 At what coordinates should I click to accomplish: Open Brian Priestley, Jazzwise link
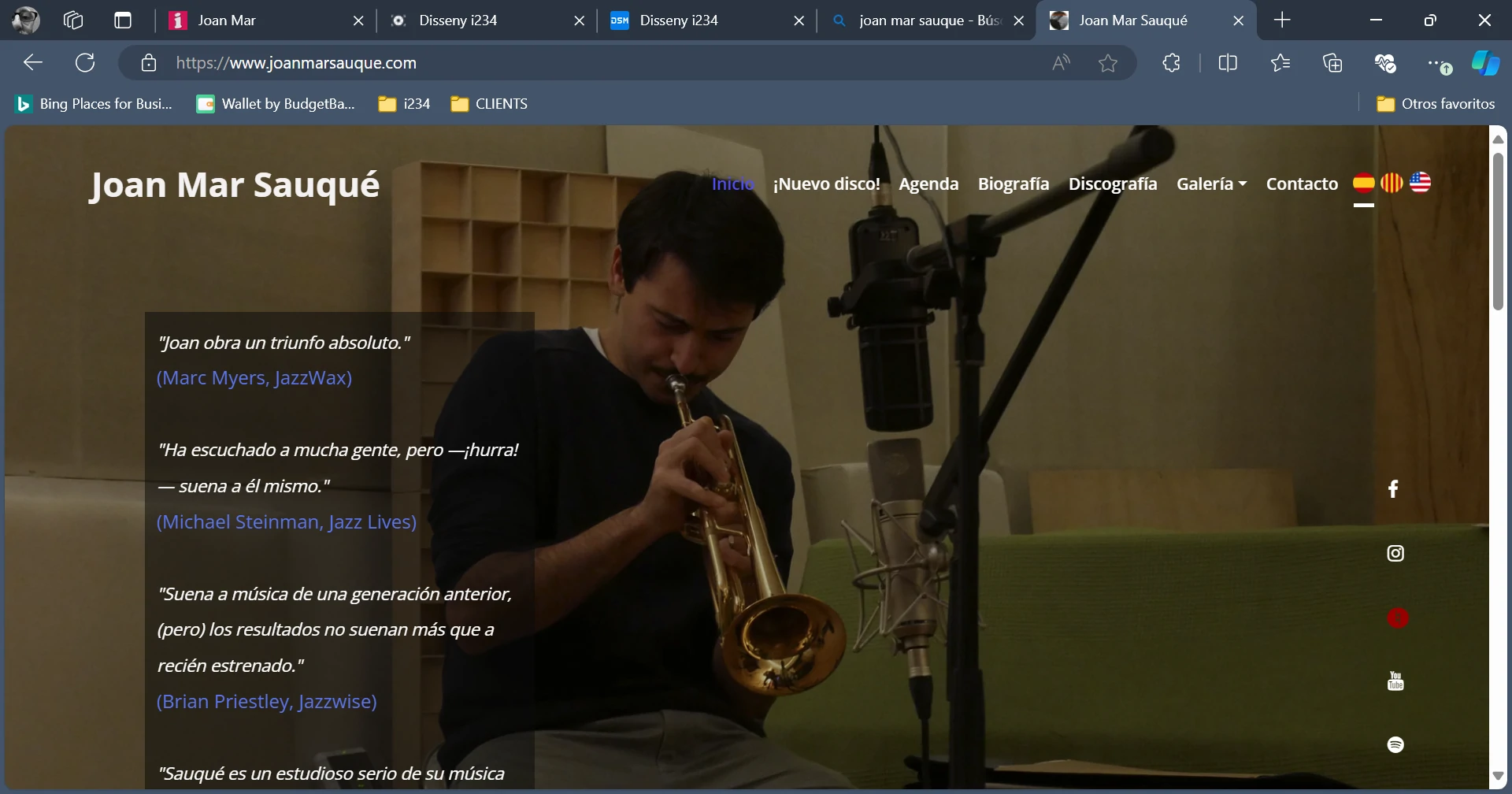point(267,702)
